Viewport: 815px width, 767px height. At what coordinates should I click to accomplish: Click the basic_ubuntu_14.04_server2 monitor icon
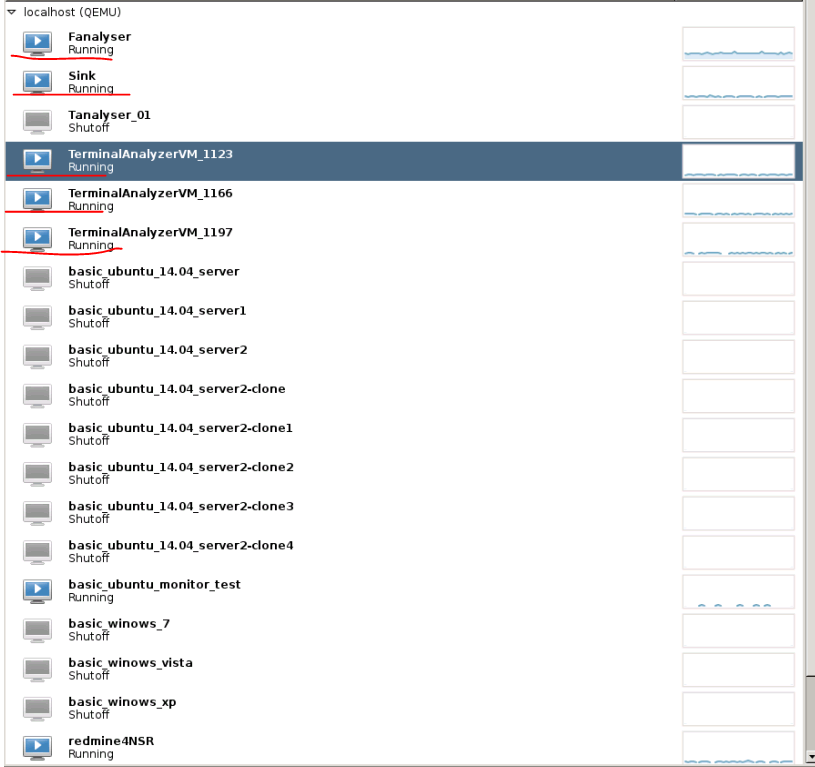[x=37, y=356]
